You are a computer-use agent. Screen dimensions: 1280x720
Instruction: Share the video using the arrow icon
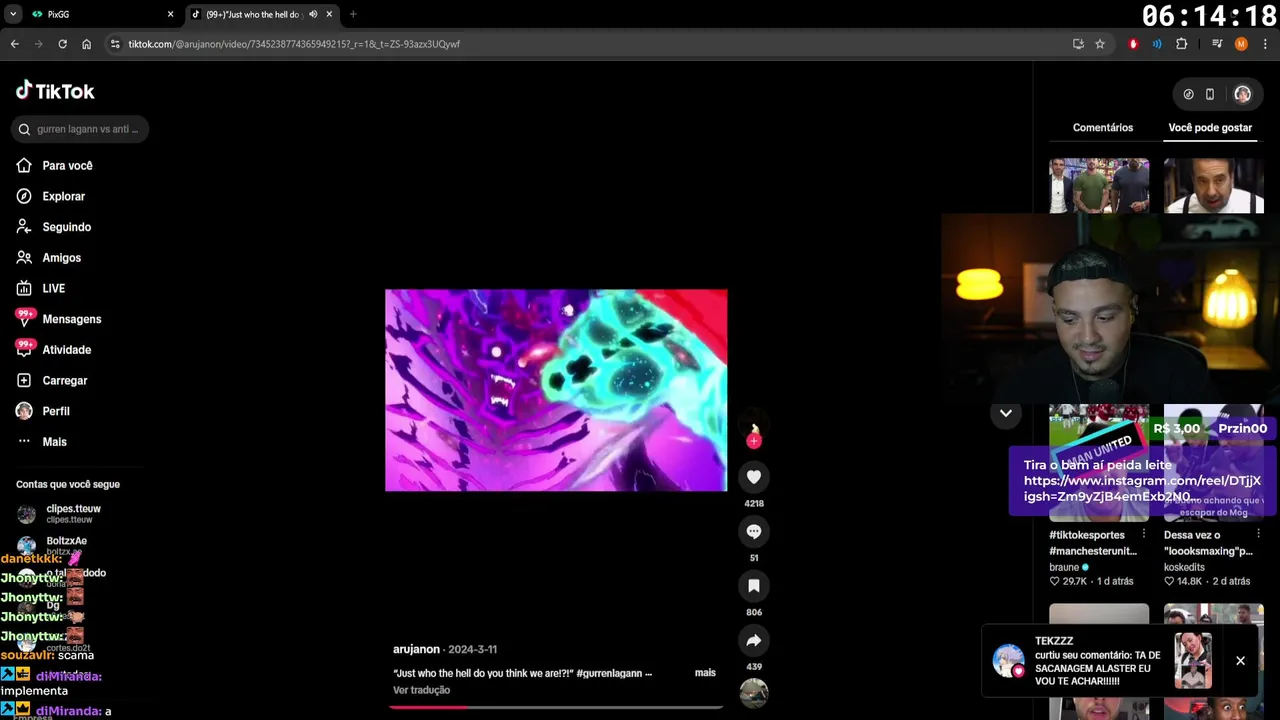pos(754,640)
